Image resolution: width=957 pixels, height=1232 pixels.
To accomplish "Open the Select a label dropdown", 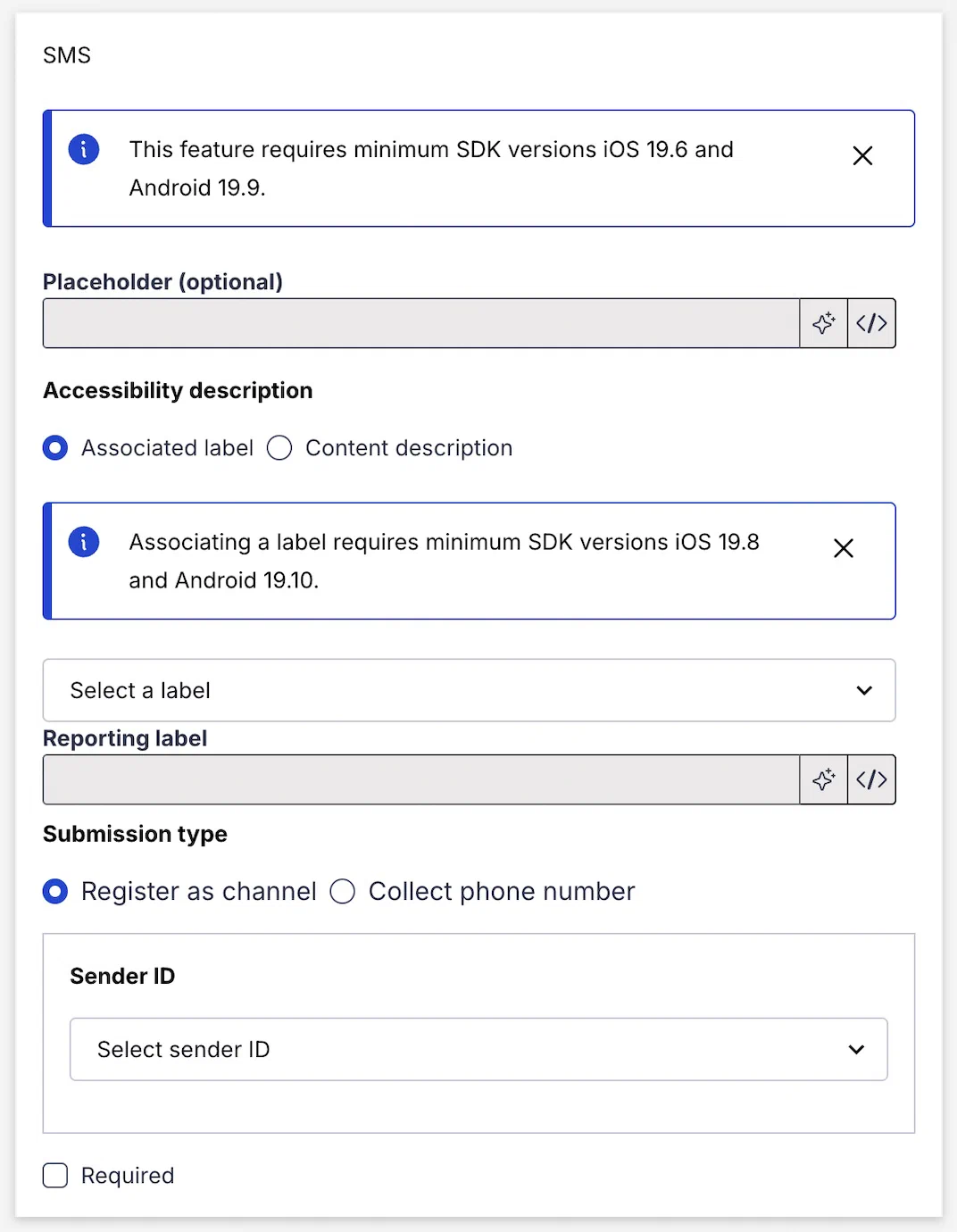I will (x=446, y=690).
